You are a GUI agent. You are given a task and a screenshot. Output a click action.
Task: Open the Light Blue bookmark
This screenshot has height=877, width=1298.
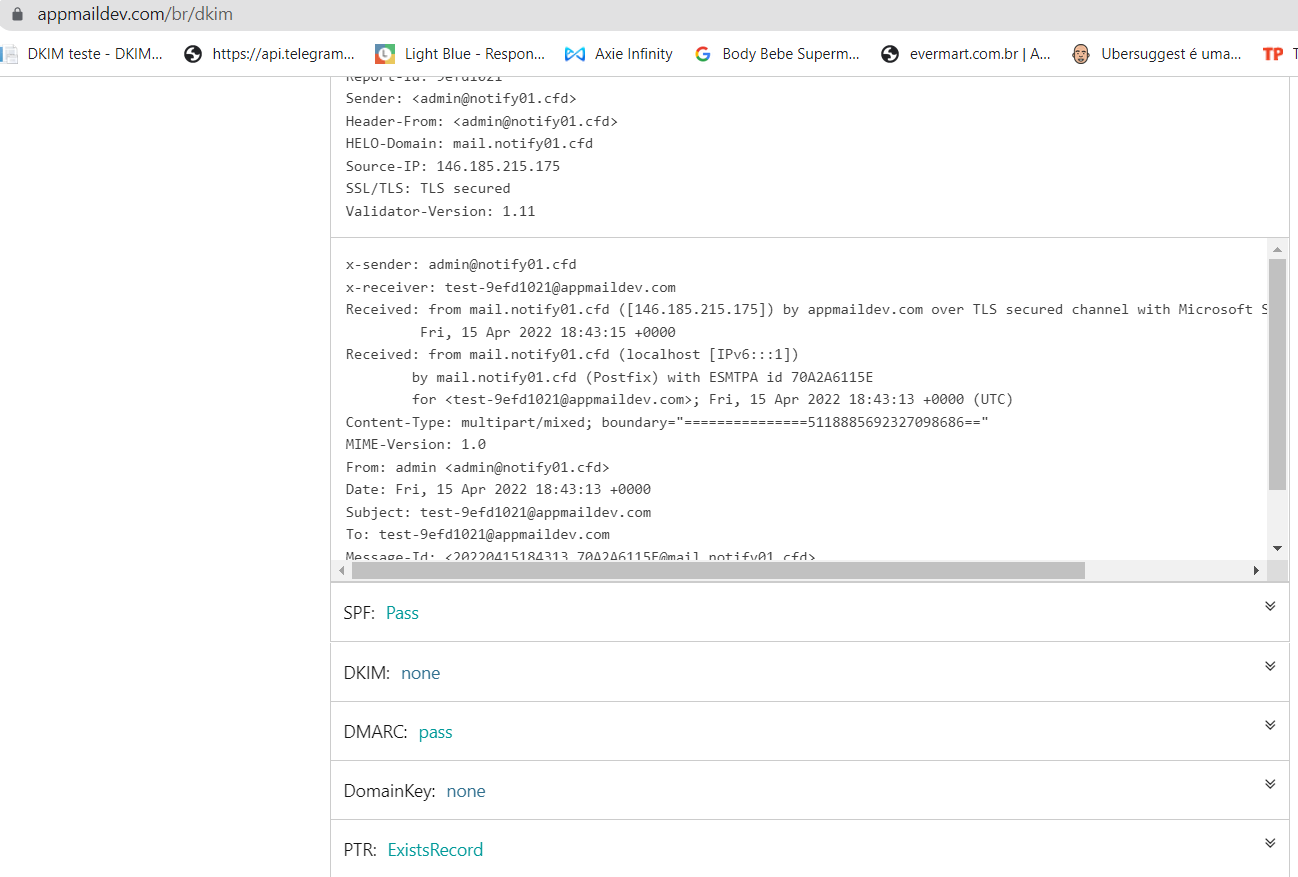coord(460,54)
